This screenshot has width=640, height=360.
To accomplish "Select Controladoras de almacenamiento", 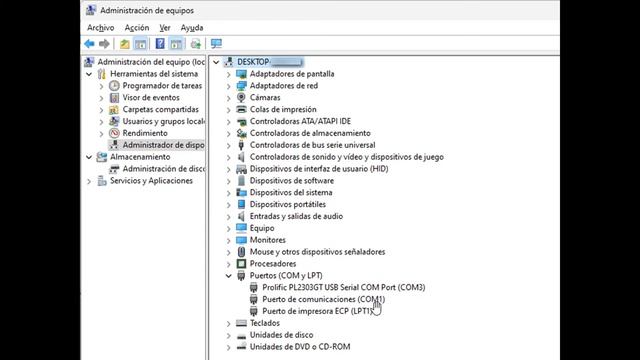I will [x=310, y=133].
